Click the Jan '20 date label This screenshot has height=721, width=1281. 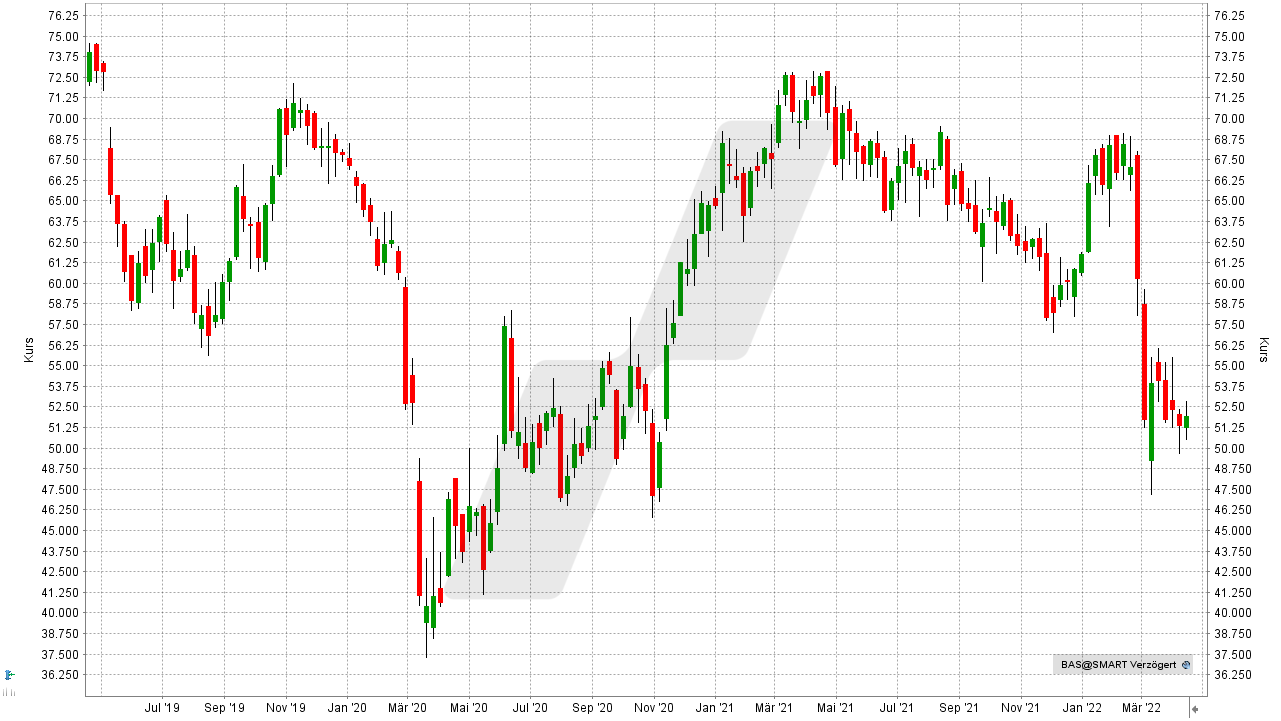point(347,708)
